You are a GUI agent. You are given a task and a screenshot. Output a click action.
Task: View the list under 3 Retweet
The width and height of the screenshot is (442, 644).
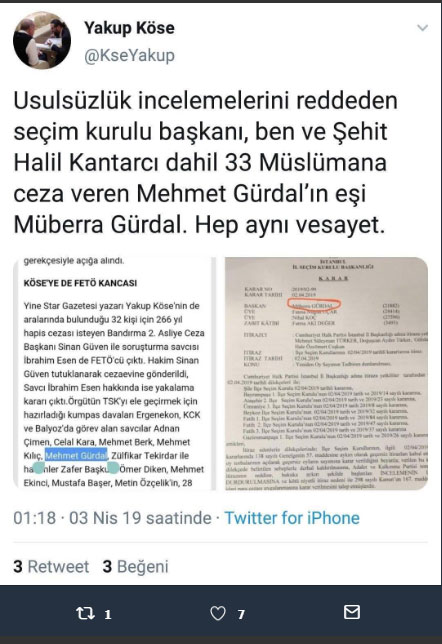point(51,566)
